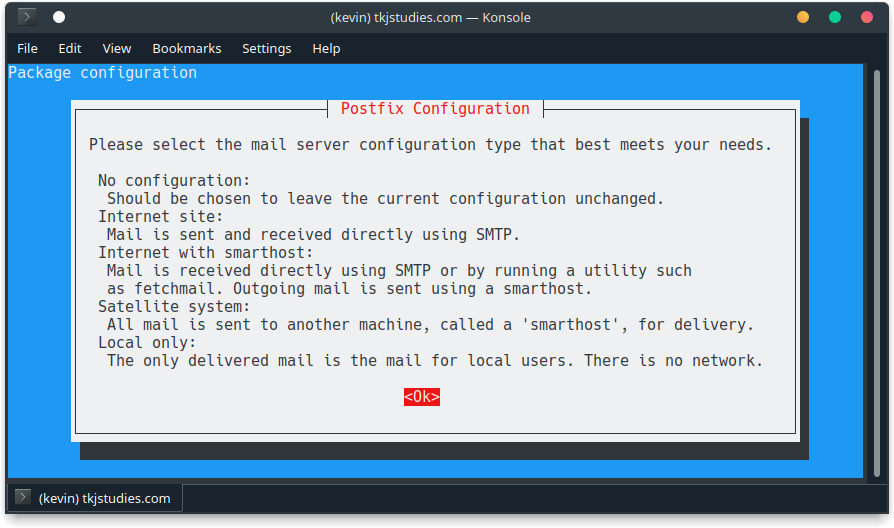Click the vertical scrollbar of the terminal
The height and width of the screenshot is (528, 894).
877,274
